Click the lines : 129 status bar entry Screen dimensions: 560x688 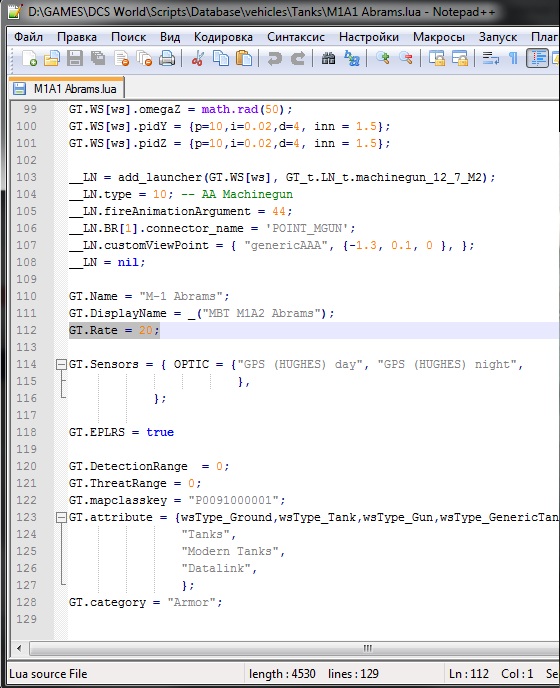[x=353, y=674]
